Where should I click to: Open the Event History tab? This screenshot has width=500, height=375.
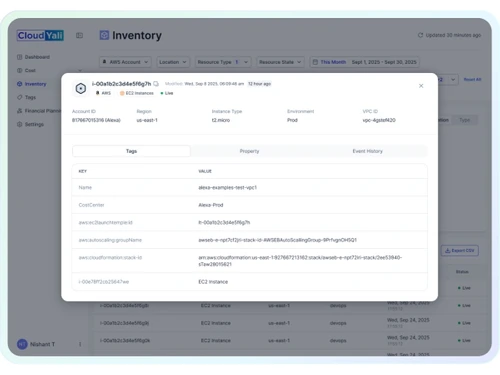[x=368, y=151]
